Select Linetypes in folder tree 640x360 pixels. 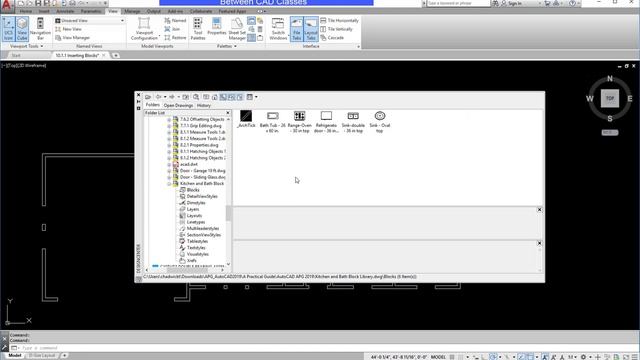click(196, 222)
